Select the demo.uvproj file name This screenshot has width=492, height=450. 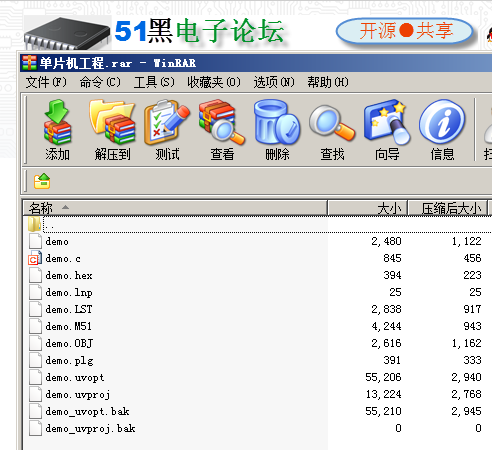coord(78,394)
